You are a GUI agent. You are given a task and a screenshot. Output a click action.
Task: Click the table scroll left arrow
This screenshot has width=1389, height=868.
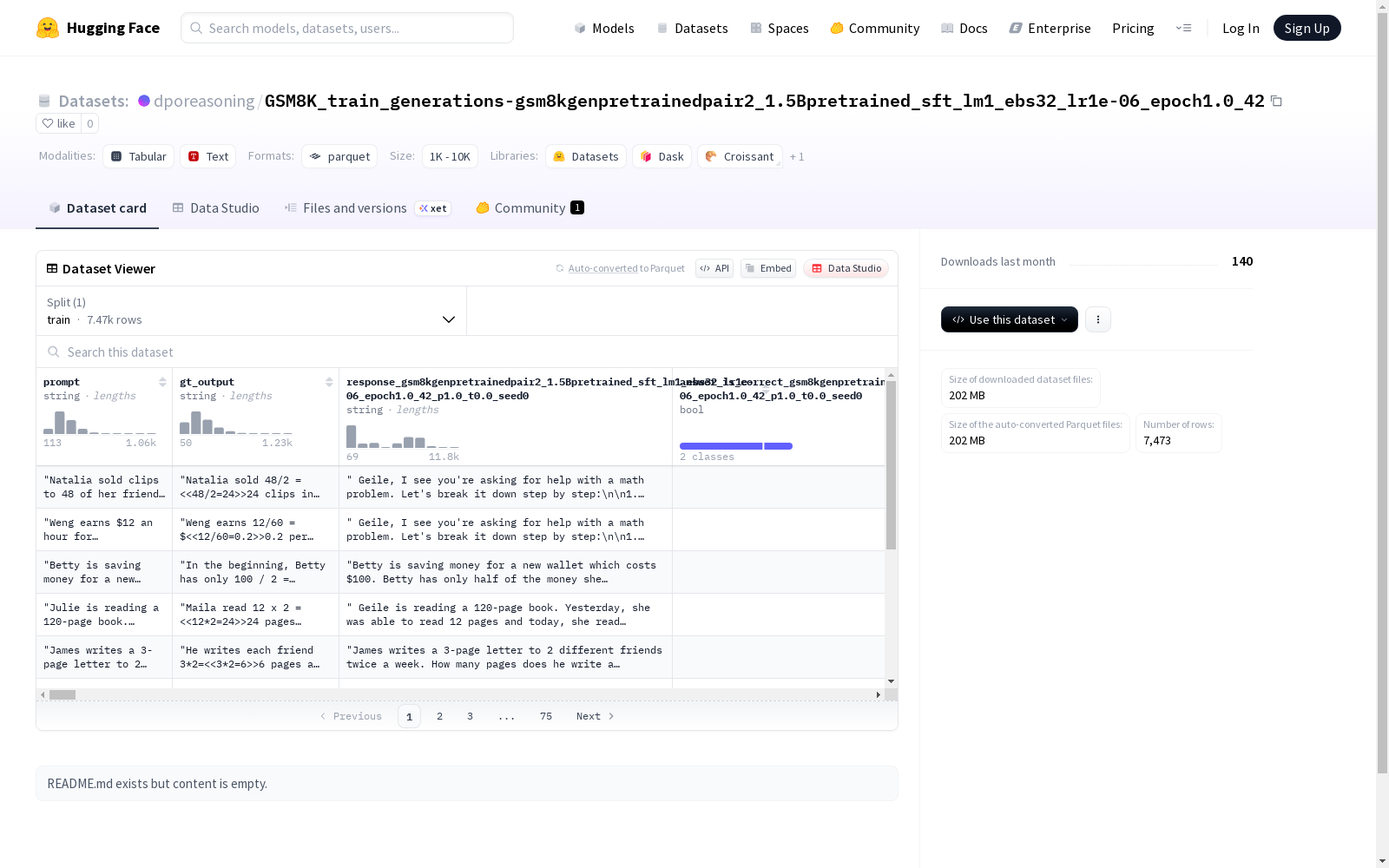pos(43,694)
